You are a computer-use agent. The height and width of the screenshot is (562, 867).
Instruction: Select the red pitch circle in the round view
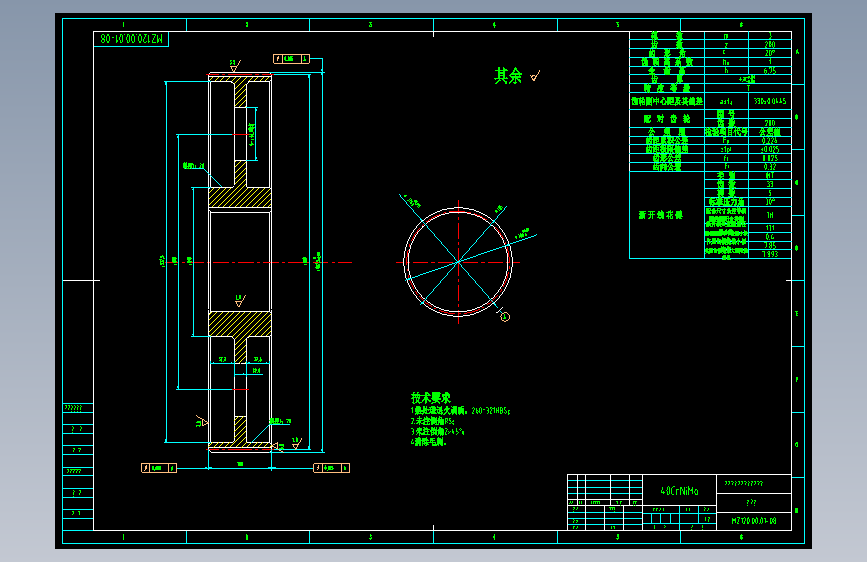458,262
